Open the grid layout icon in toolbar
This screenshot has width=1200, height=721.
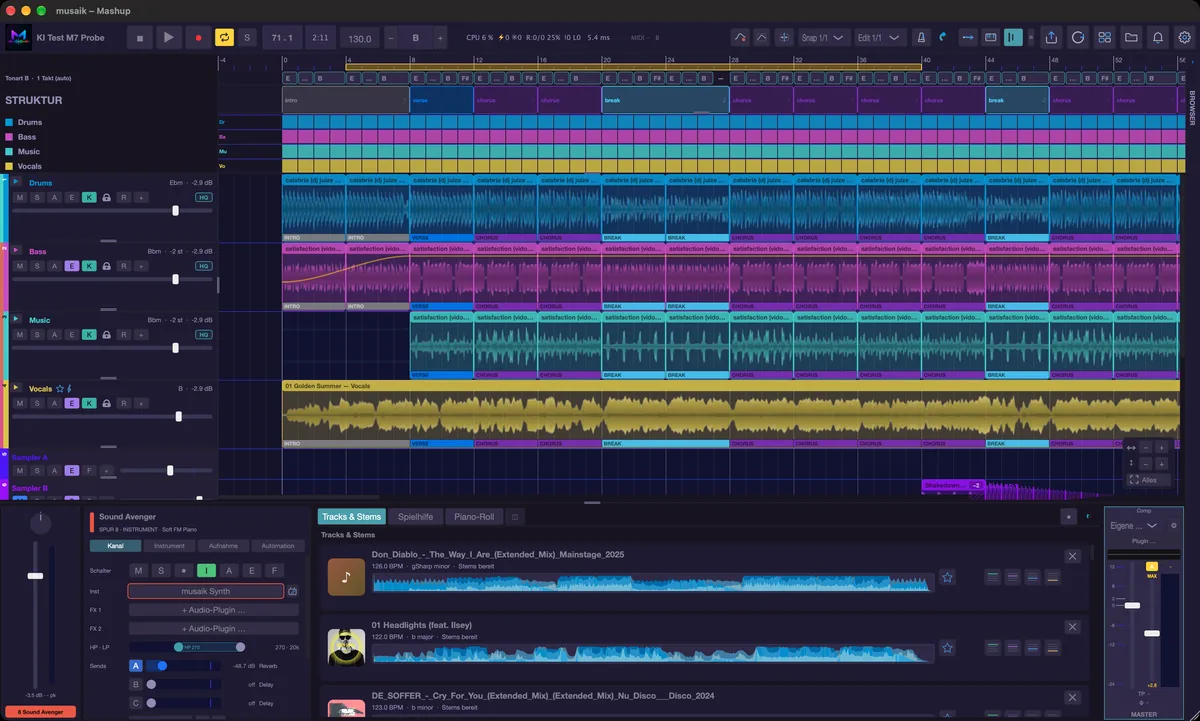click(x=1105, y=38)
